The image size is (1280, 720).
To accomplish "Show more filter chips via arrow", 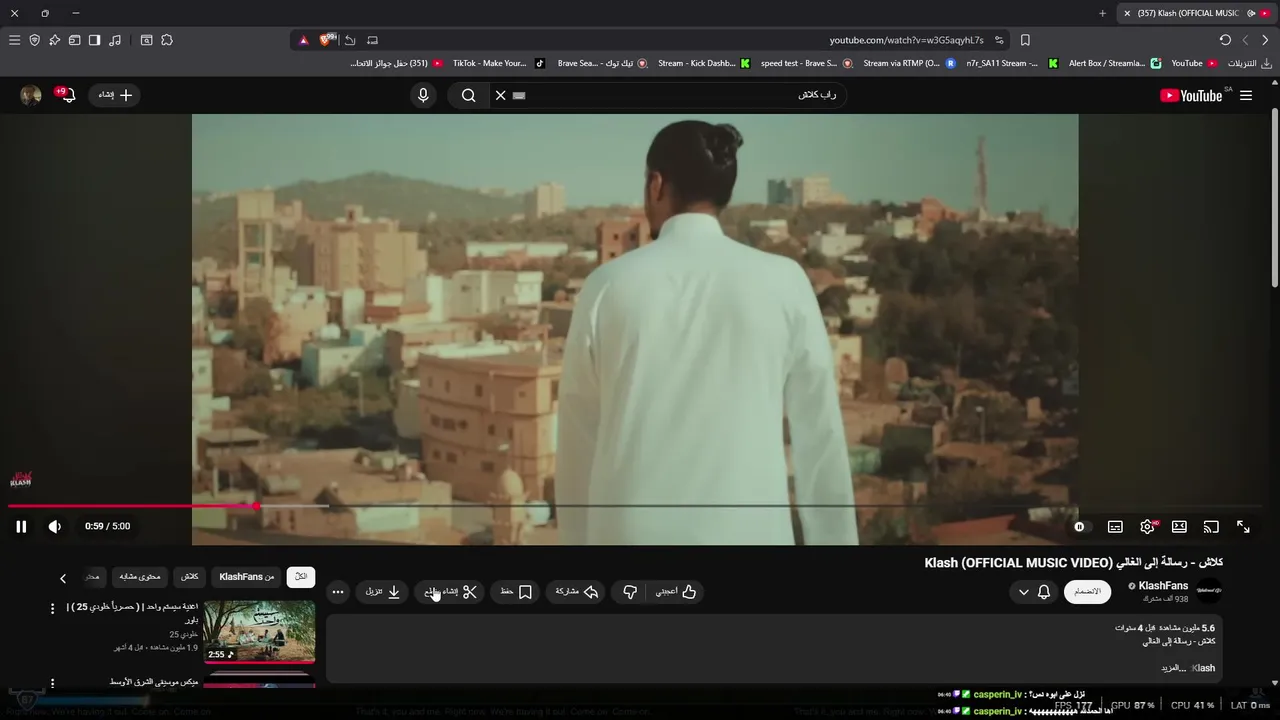I will pos(63,578).
